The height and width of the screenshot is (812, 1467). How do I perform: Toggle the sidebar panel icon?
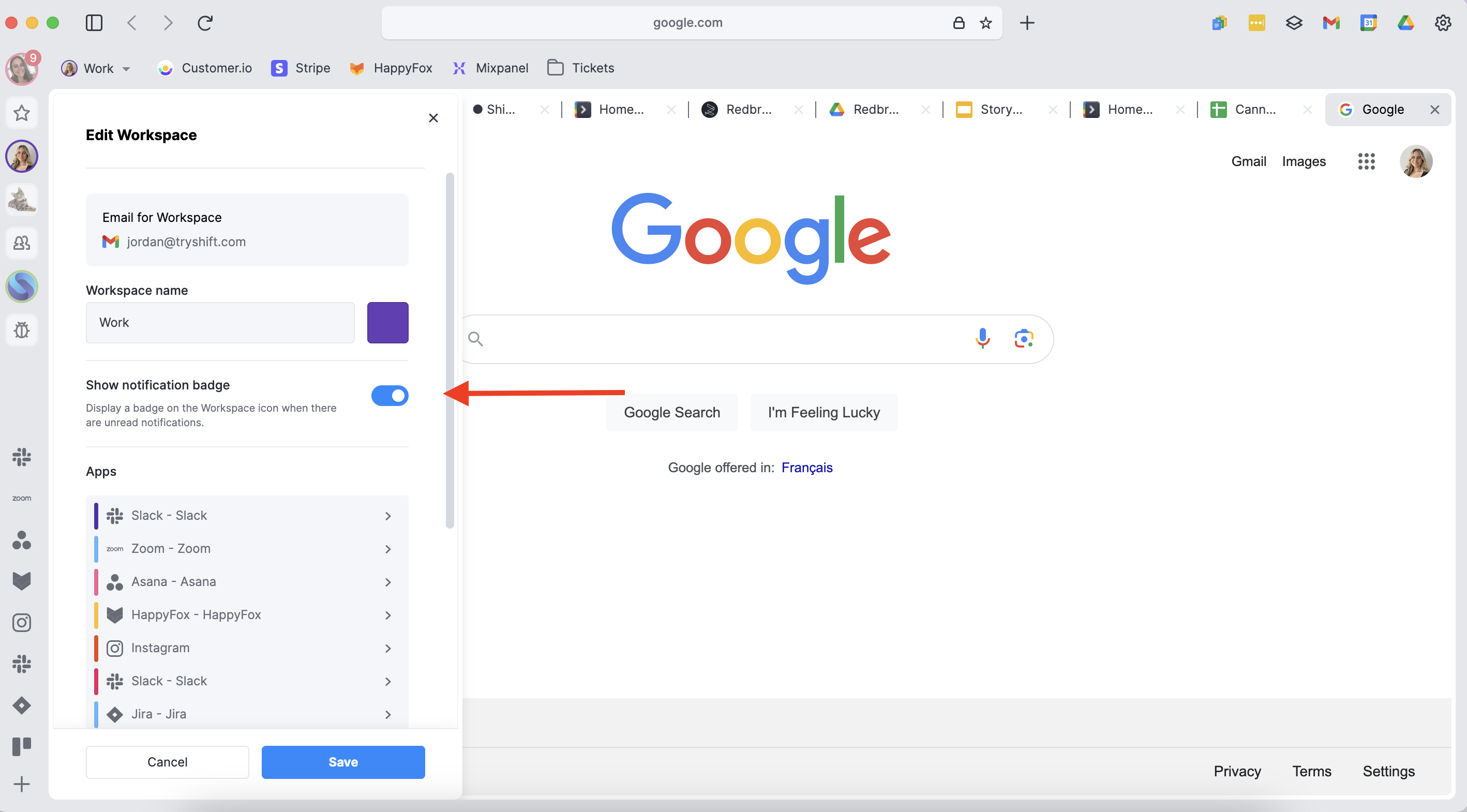[94, 23]
